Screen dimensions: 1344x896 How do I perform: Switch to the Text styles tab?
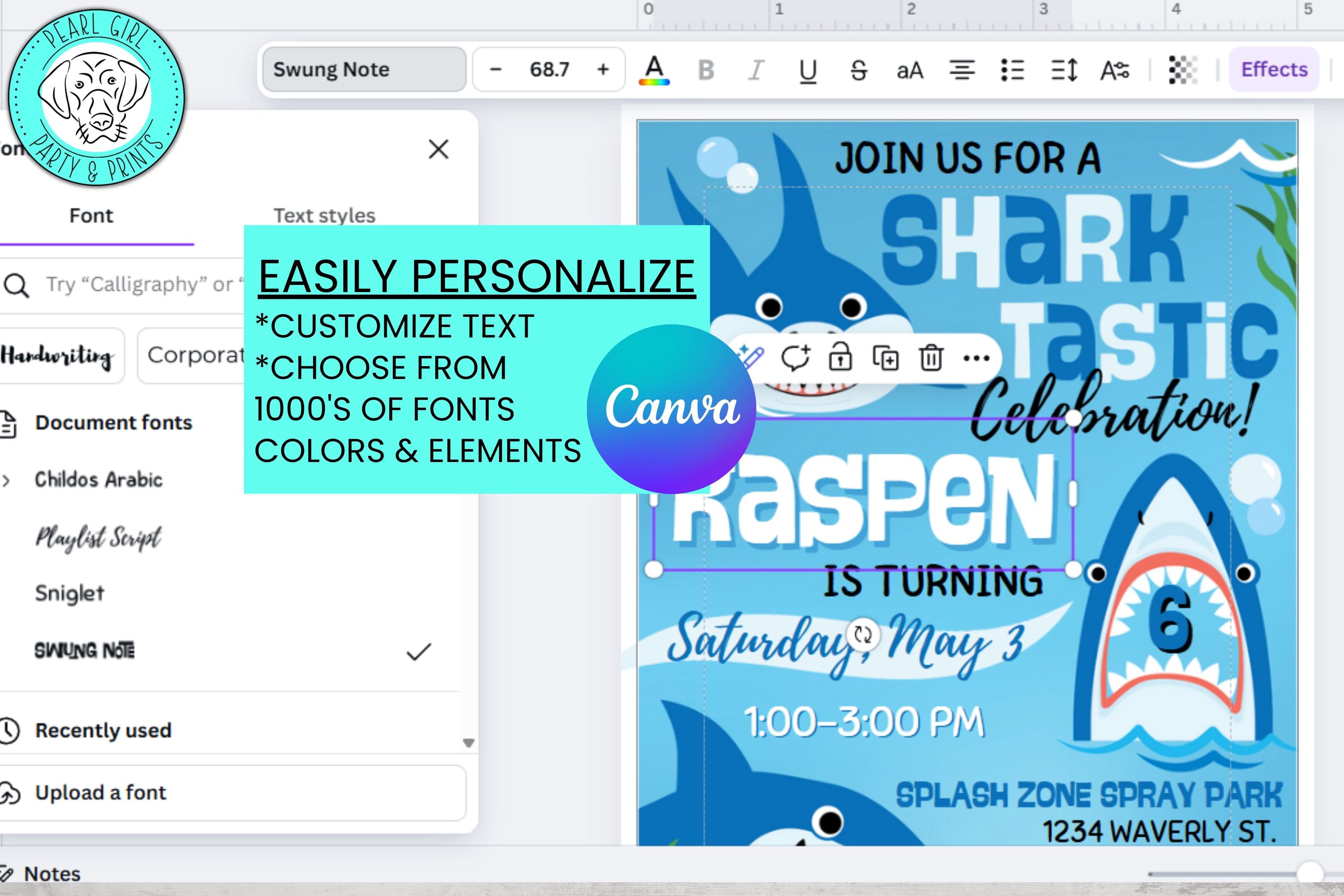coord(323,215)
